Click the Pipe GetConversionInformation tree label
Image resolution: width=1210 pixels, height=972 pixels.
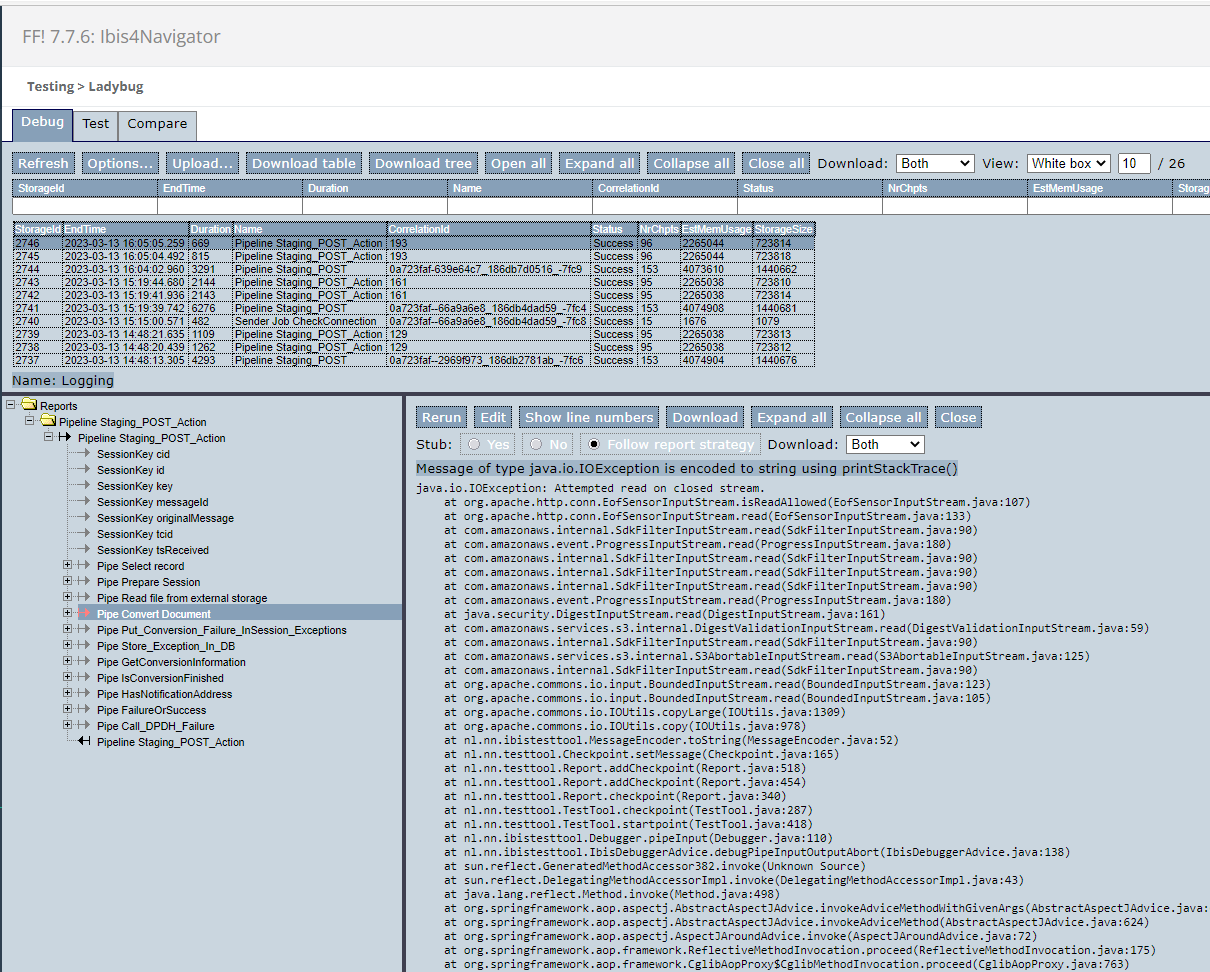171,662
